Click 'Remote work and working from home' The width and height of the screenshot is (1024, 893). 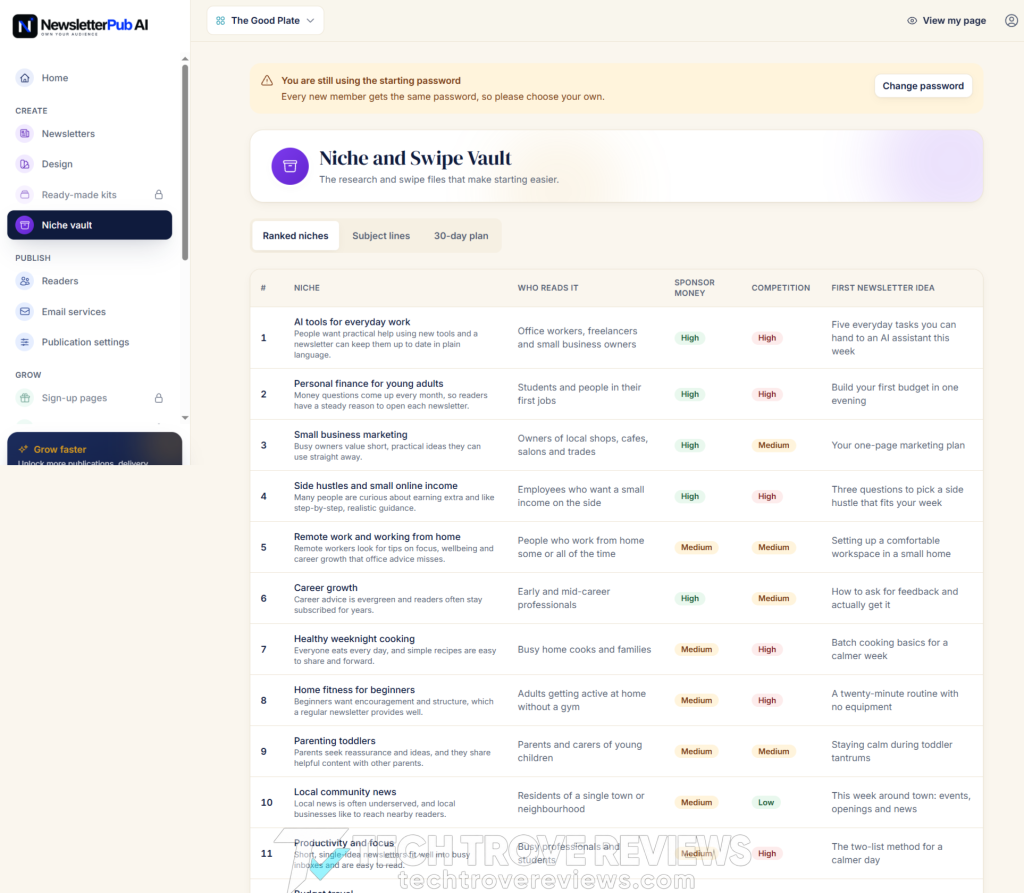[x=377, y=536]
